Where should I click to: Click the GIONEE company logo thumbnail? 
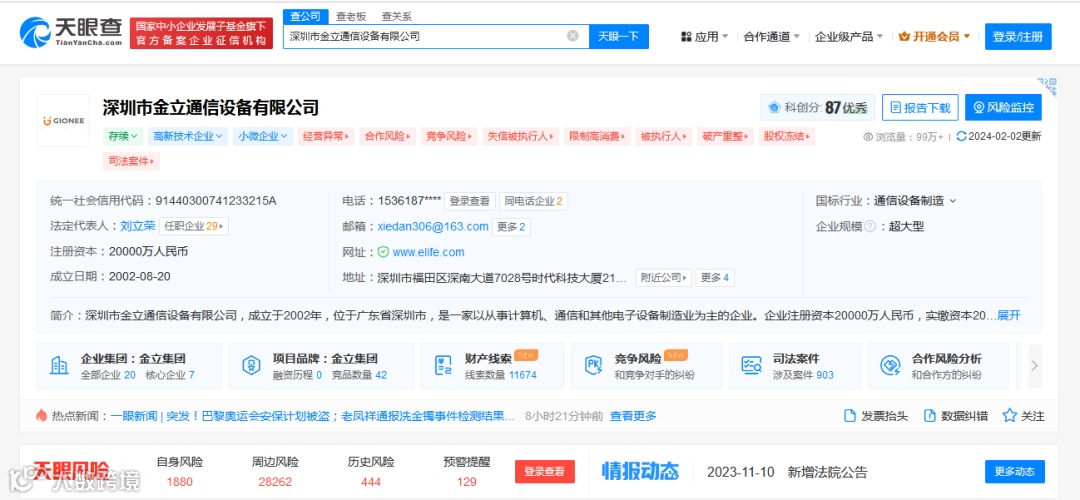63,121
